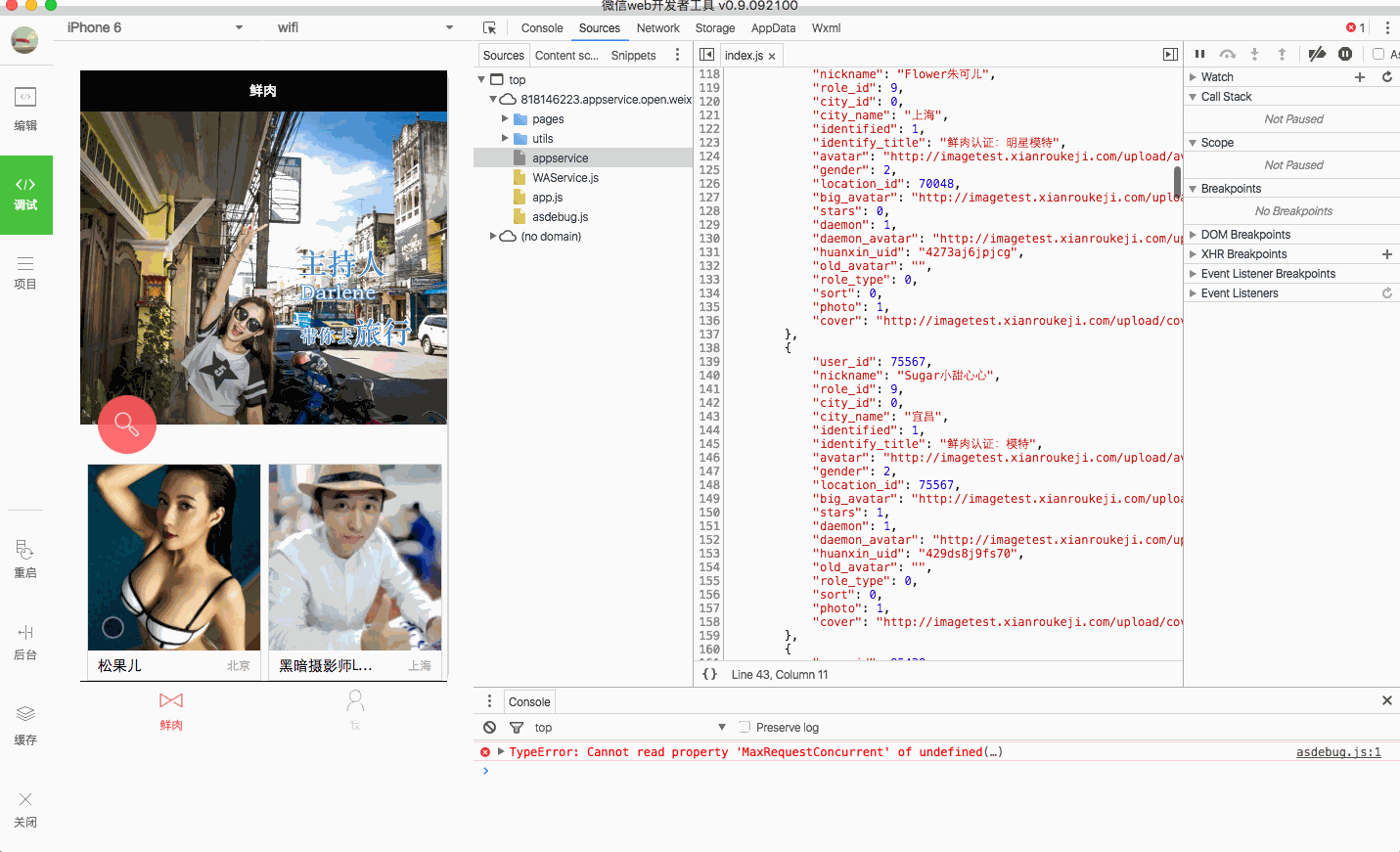Expand Event Listener Breakpoints section
Viewport: 1400px width, 852px height.
pyautogui.click(x=1193, y=274)
